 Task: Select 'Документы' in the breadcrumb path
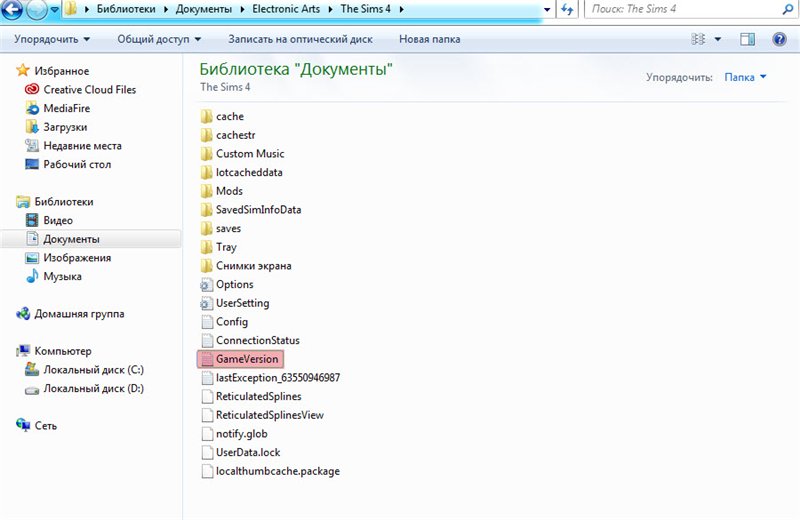click(204, 9)
